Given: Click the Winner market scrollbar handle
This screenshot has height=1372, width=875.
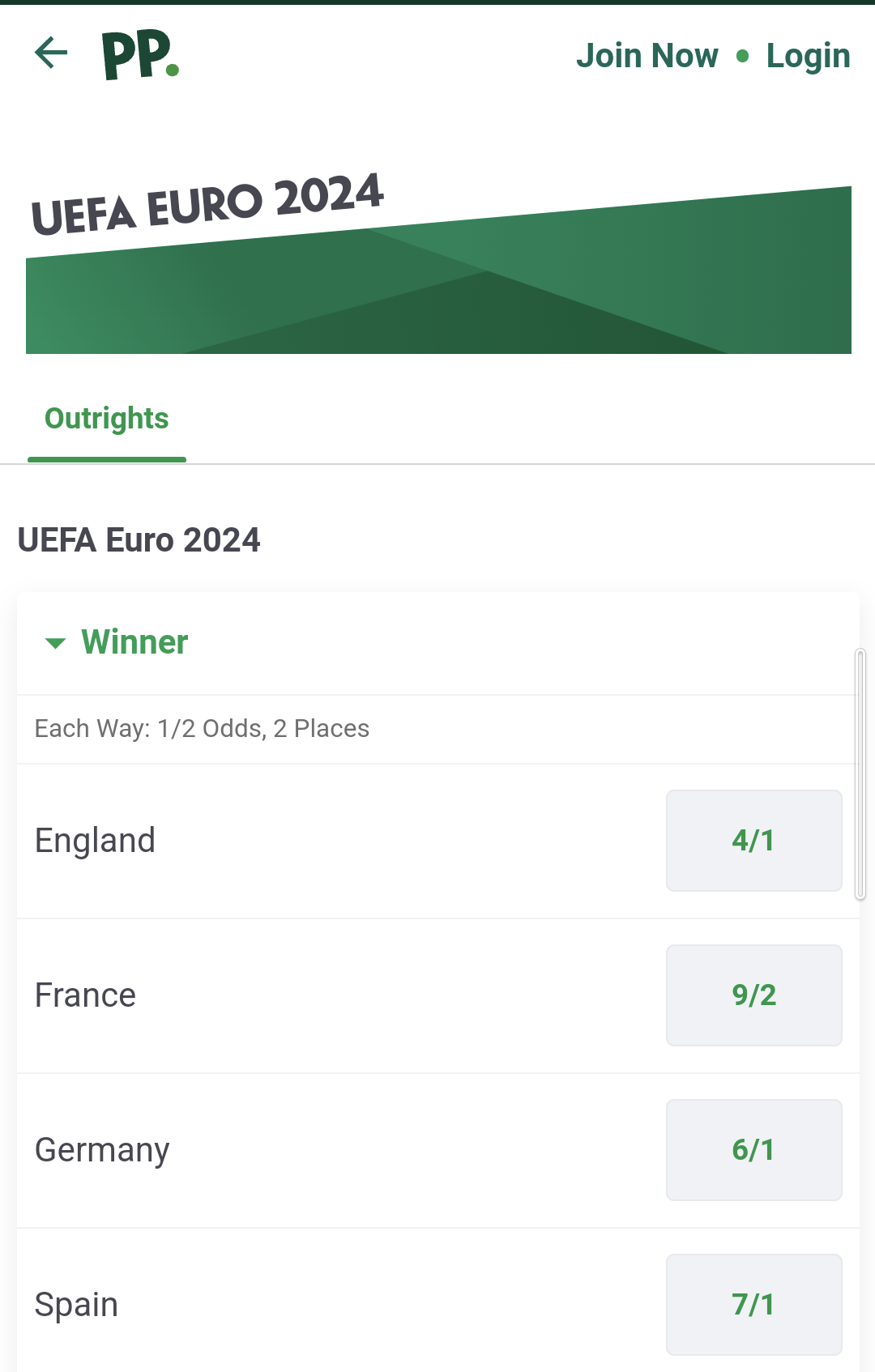Looking at the screenshot, I should click(860, 774).
